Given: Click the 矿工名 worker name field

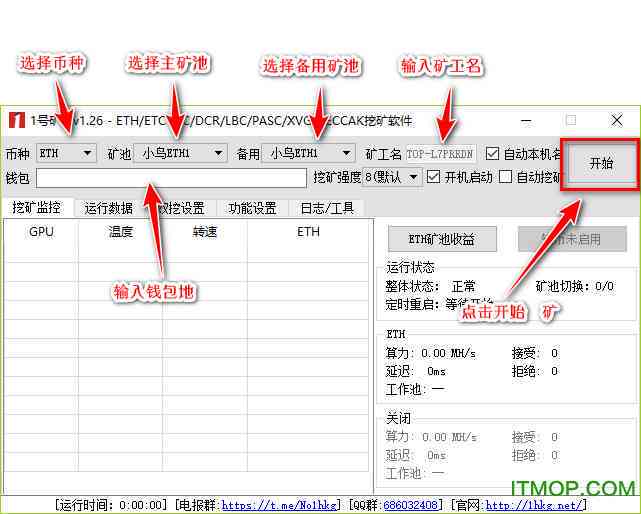Looking at the screenshot, I should click(x=441, y=154).
